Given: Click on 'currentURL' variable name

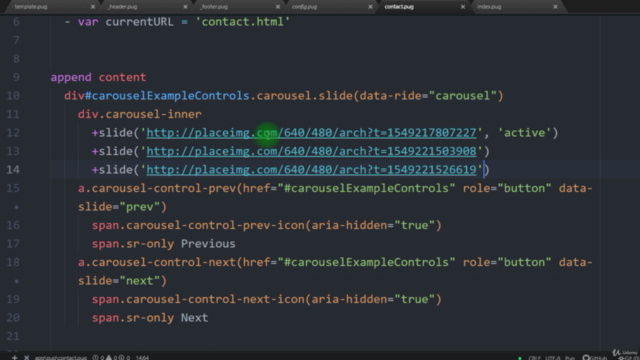Looking at the screenshot, I should (140, 22).
